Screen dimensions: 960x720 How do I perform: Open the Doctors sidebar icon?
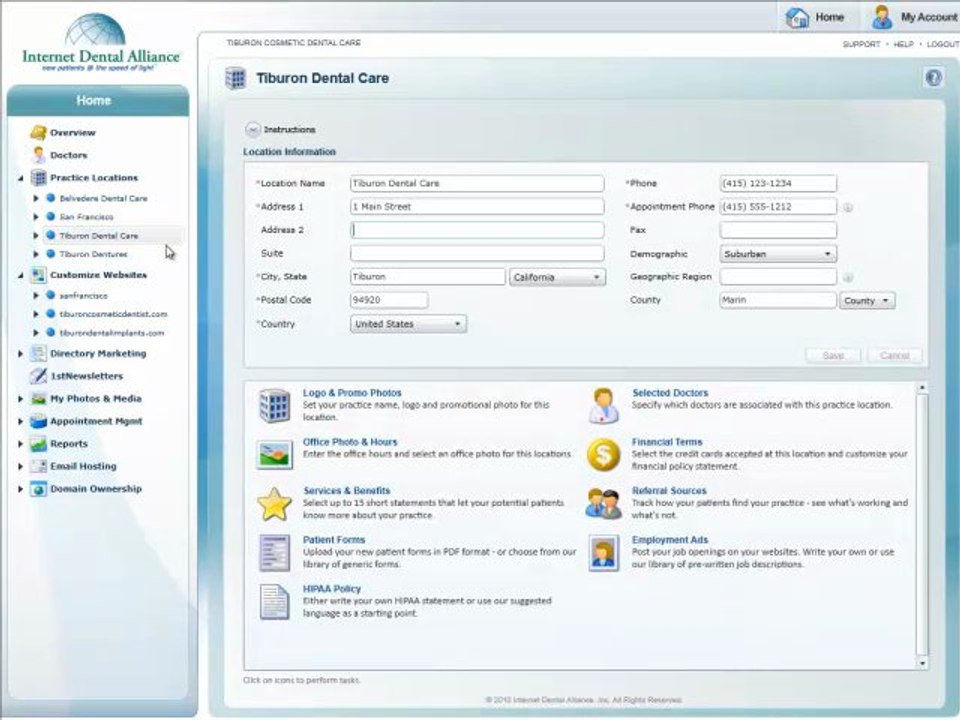point(39,155)
